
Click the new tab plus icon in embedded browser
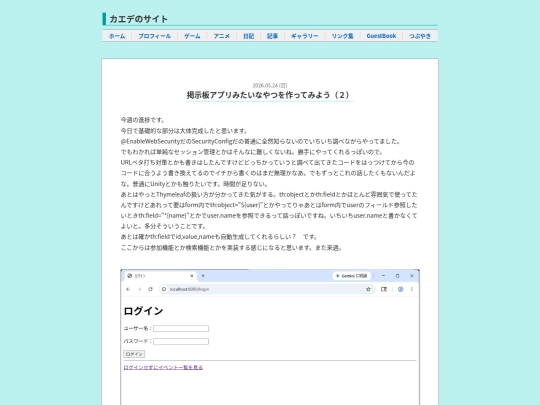tap(203, 276)
